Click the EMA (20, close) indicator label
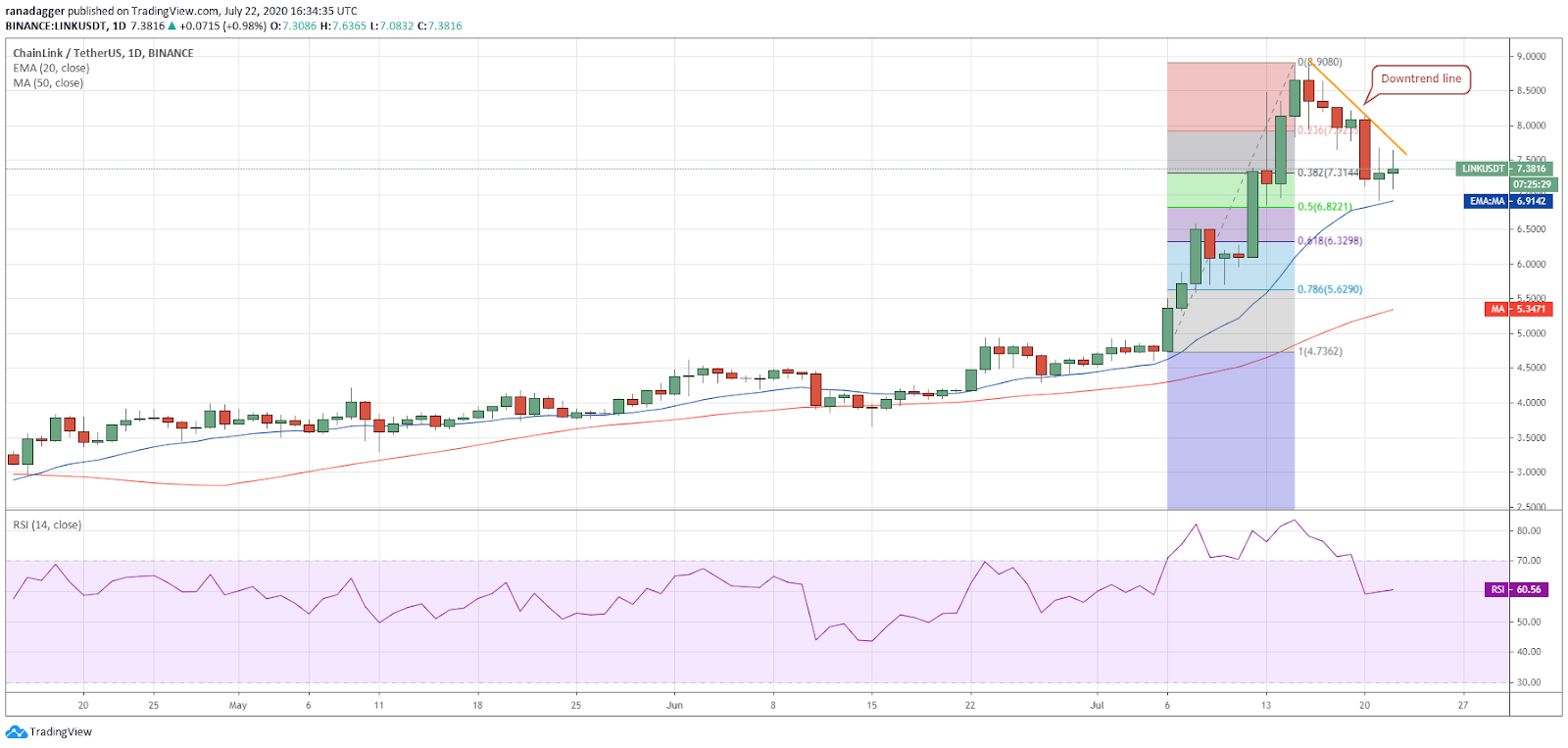1568x748 pixels. pos(51,68)
